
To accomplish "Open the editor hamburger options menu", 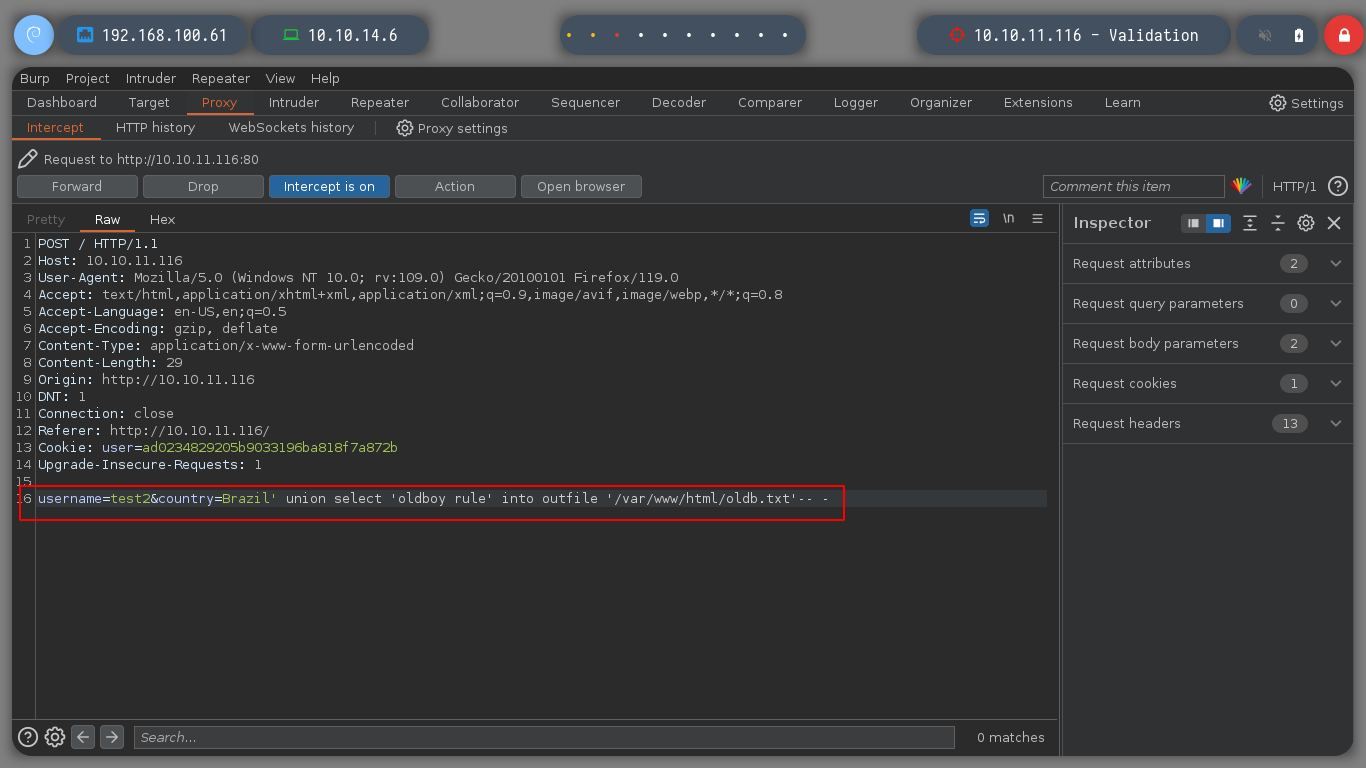I will point(1038,218).
